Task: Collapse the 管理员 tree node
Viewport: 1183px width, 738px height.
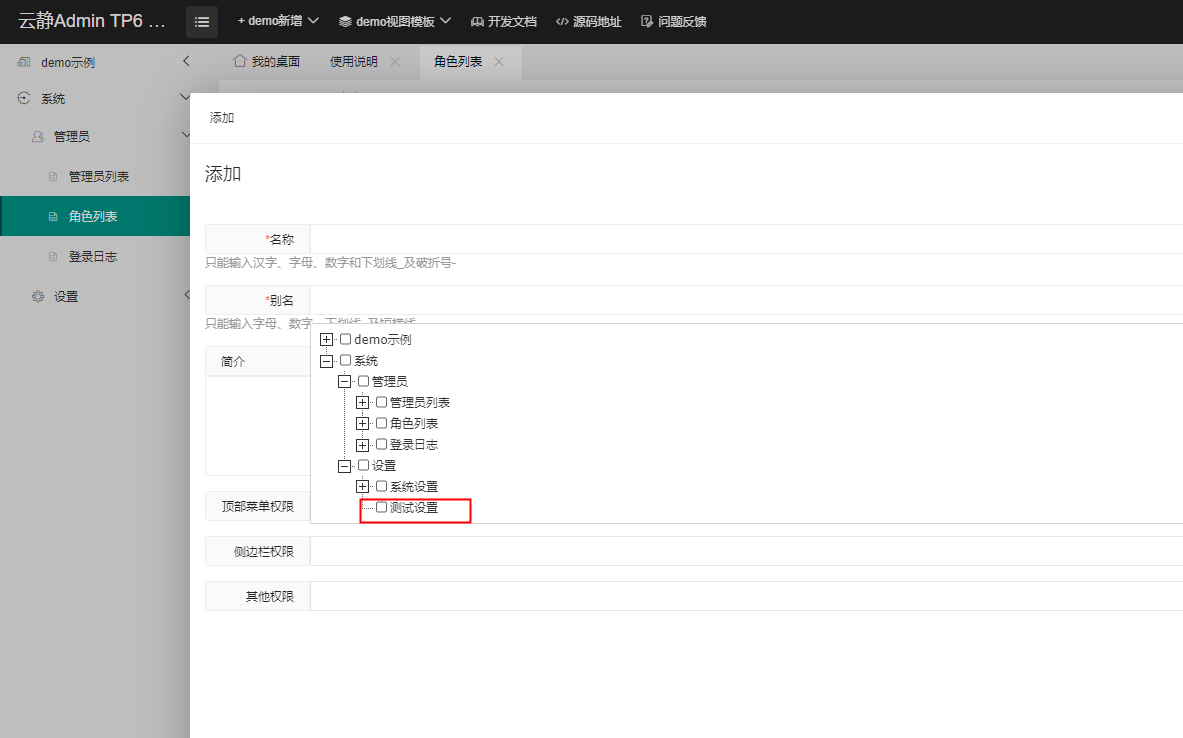Action: coord(345,382)
